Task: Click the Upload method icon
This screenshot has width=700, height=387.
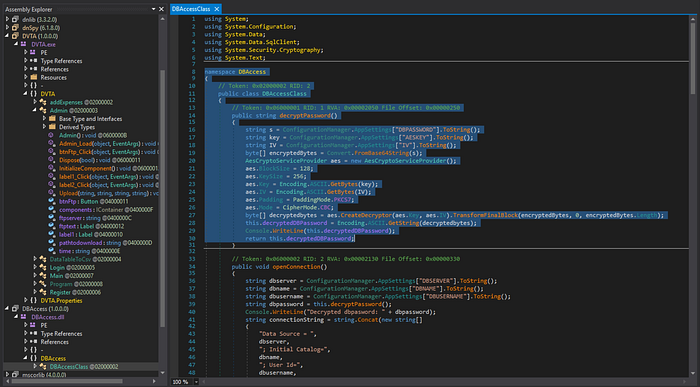Action: click(x=51, y=193)
